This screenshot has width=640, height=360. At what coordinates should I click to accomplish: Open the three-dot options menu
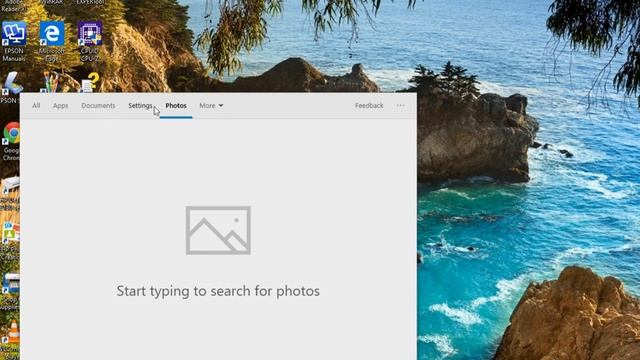400,106
